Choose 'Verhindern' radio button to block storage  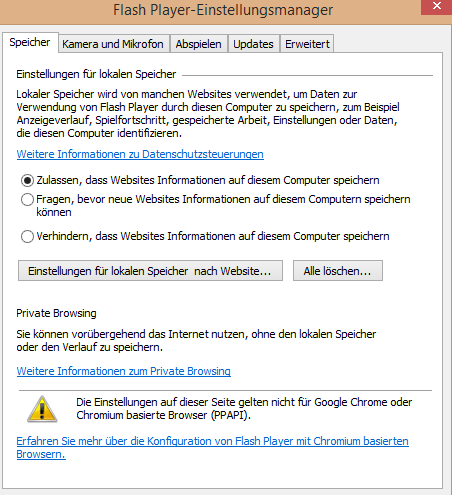coord(27,236)
